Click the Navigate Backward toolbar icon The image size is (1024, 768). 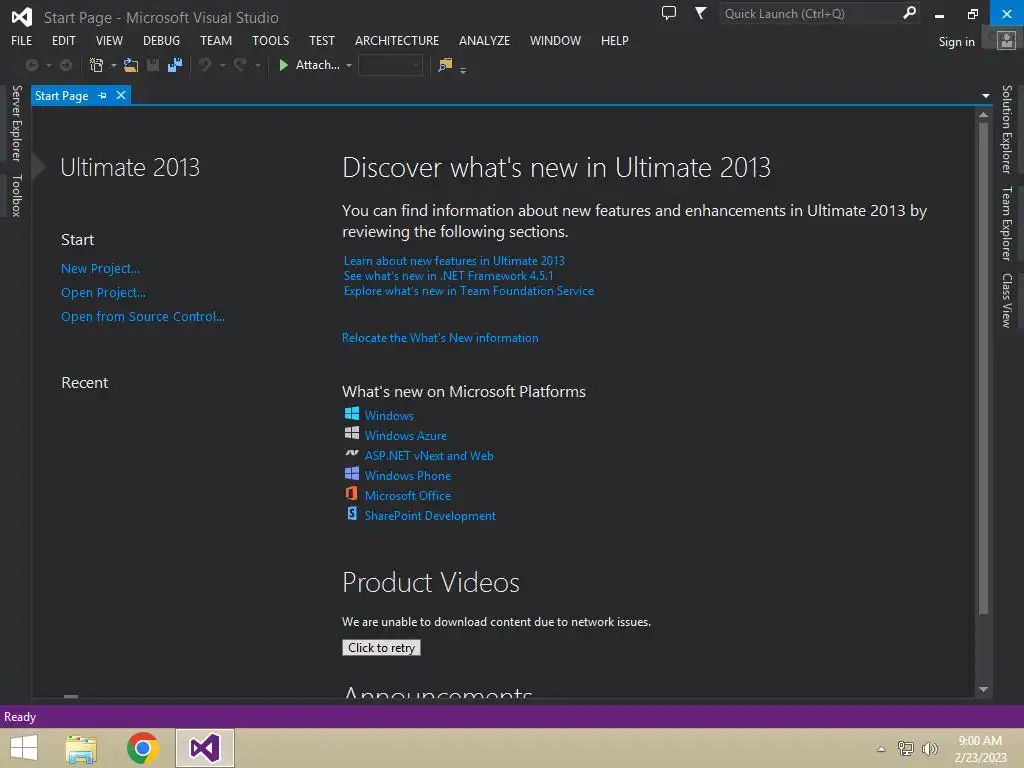(x=31, y=65)
